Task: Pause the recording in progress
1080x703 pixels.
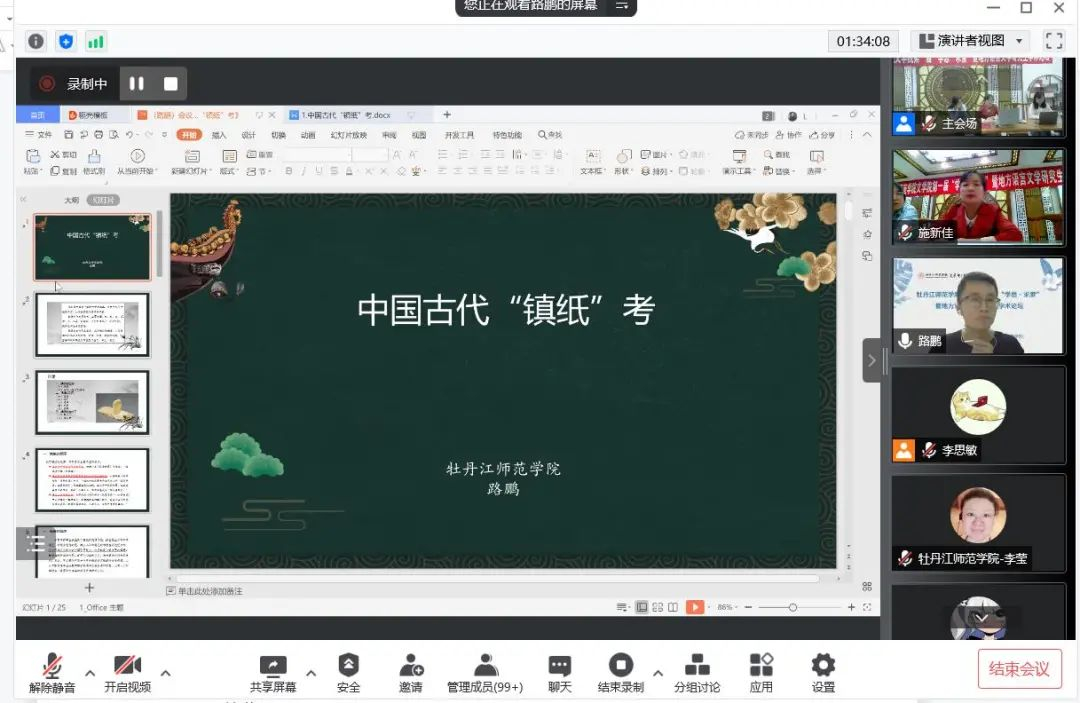Action: pos(137,84)
